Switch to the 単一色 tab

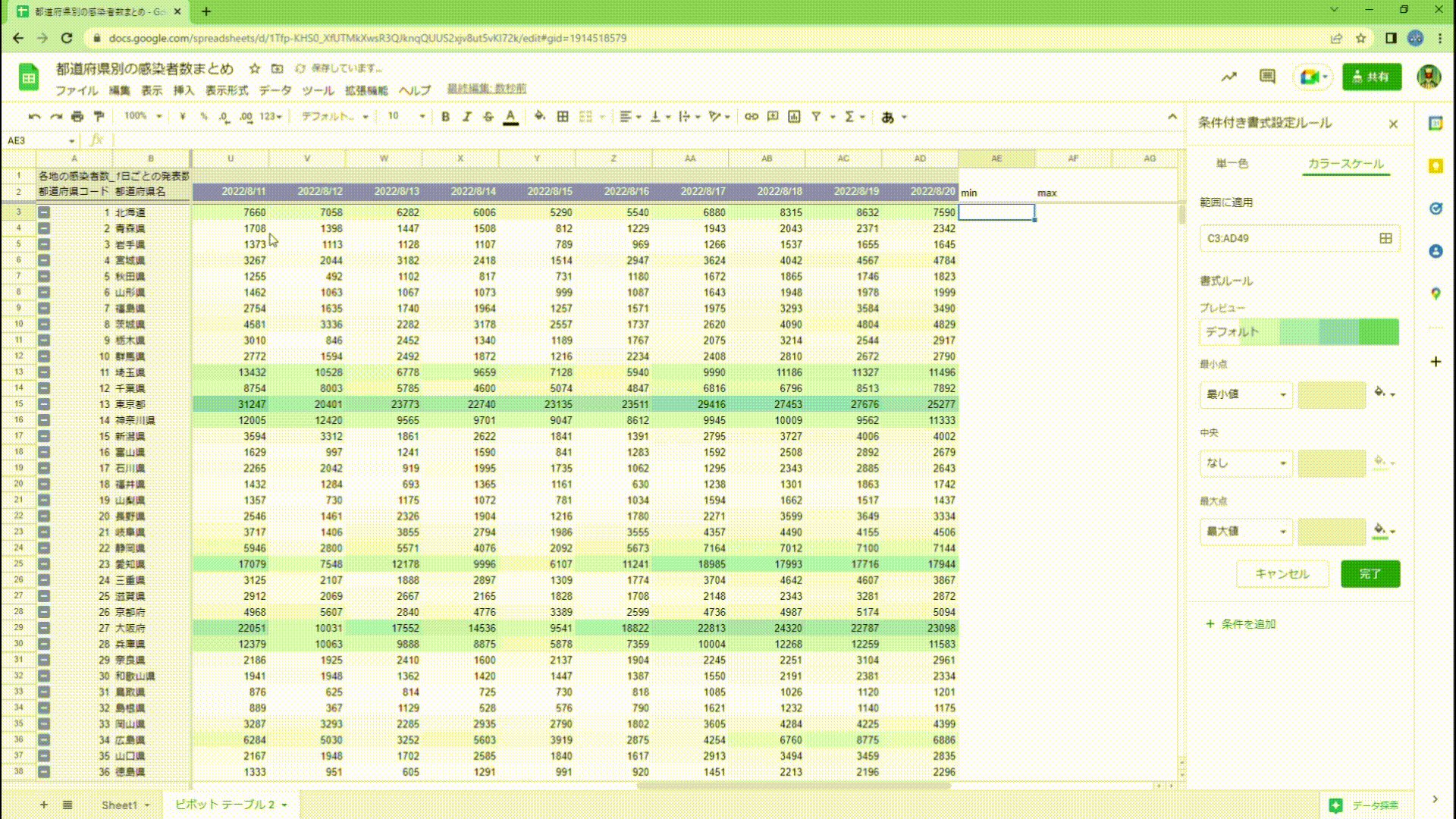point(1232,164)
